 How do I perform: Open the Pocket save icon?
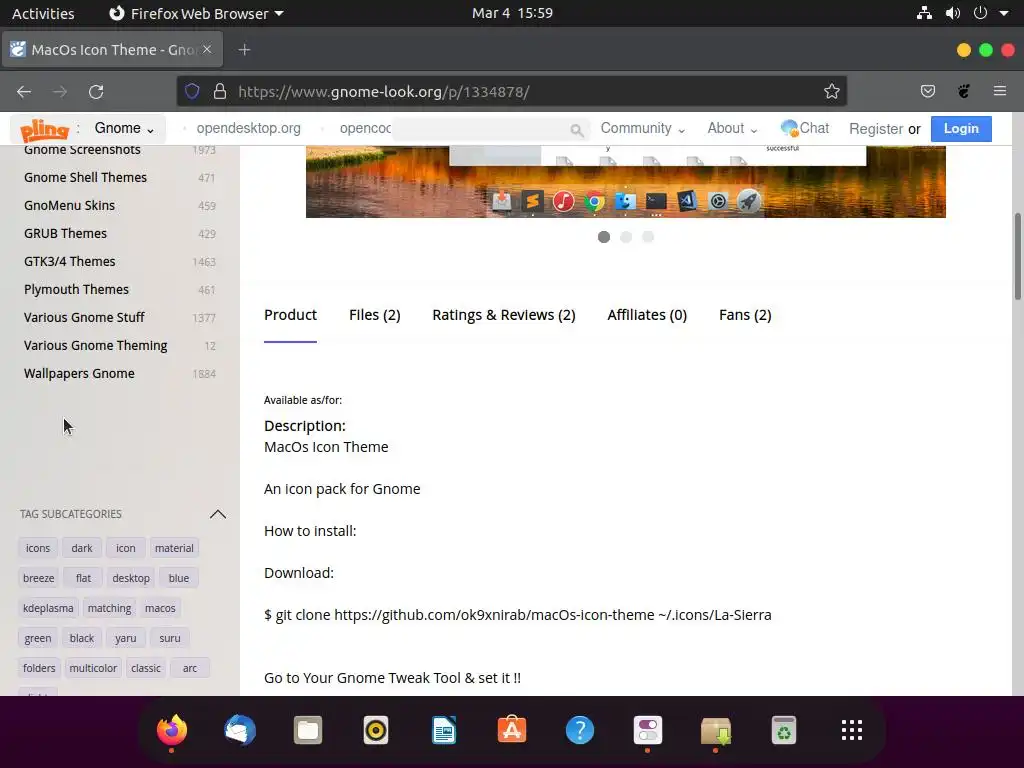click(x=927, y=91)
